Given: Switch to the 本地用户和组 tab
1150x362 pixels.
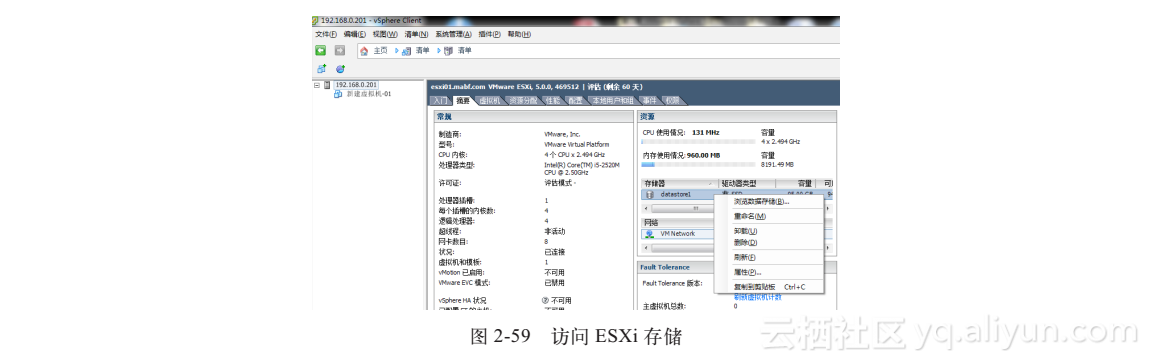Looking at the screenshot, I should tap(612, 100).
